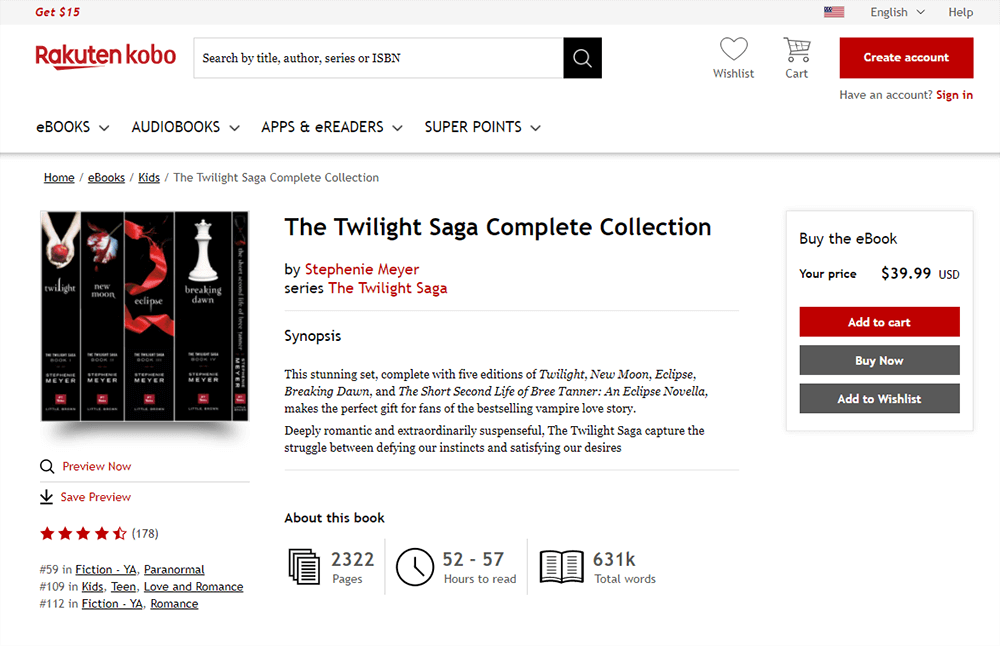Screen dimensions: 1000x646
Task: Click the star rating icons
Action: (83, 534)
